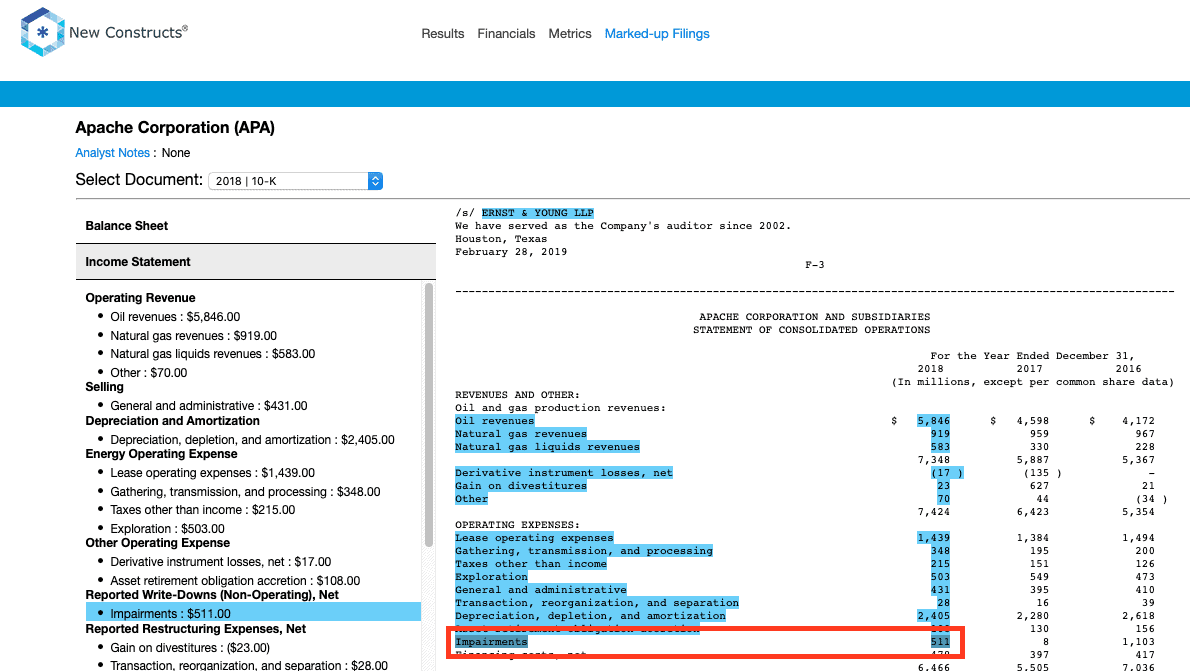1190x671 pixels.
Task: Click Transaction, reorganization, and separation in filing
Action: point(597,603)
